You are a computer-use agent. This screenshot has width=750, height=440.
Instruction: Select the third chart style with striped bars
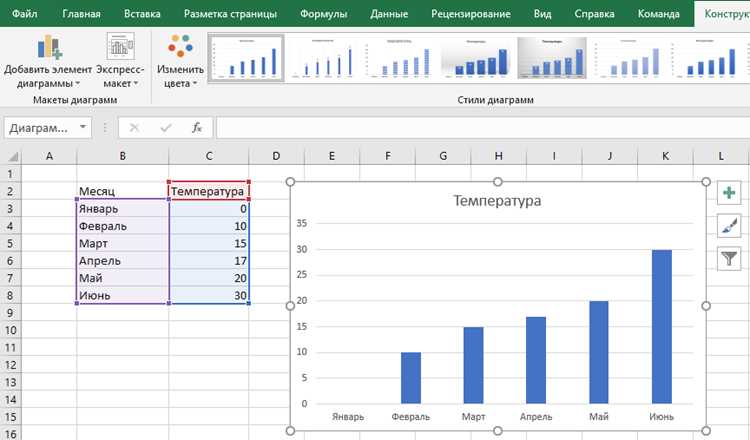[x=399, y=58]
